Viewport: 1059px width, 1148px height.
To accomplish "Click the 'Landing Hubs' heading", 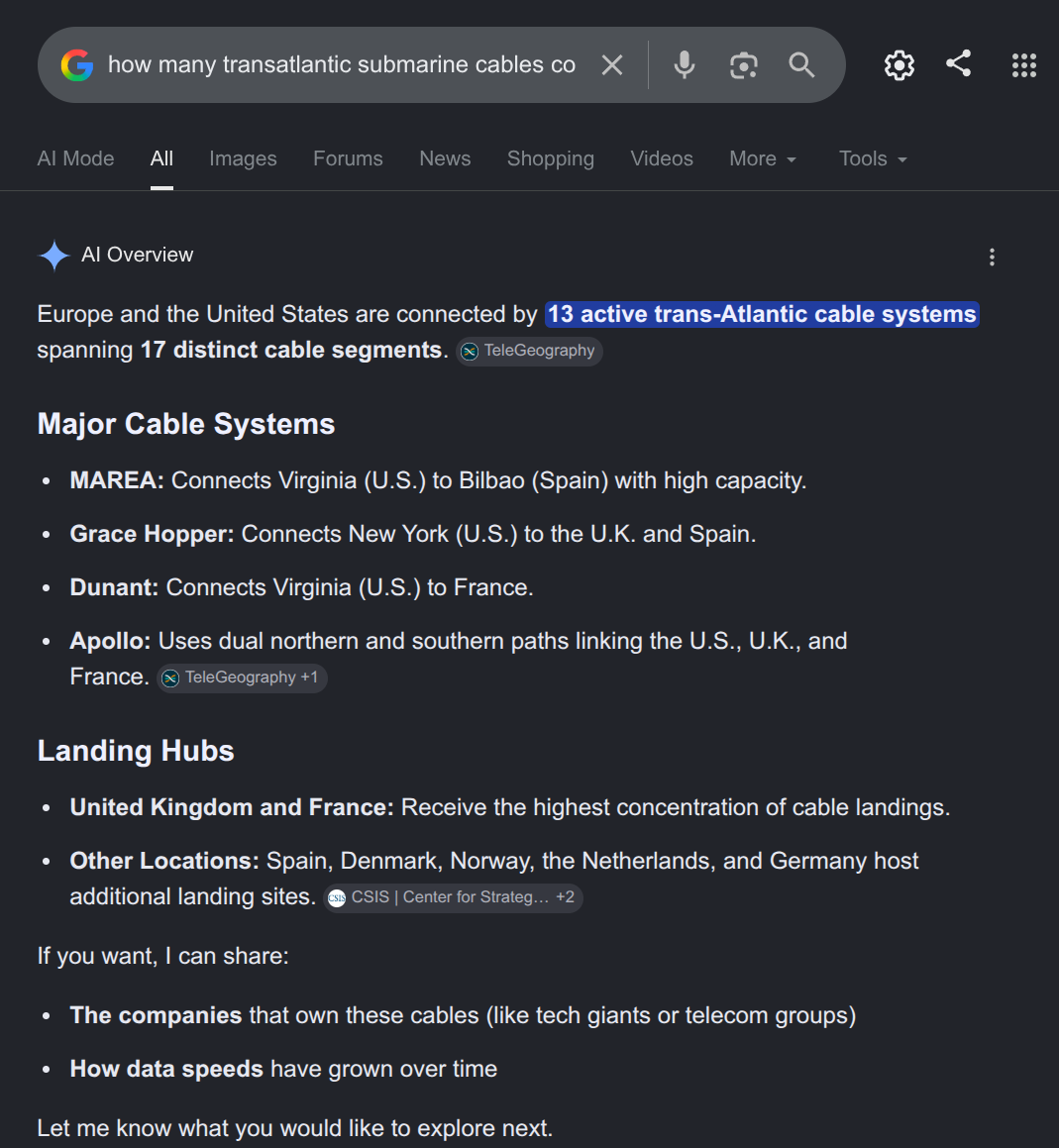I will tap(136, 751).
